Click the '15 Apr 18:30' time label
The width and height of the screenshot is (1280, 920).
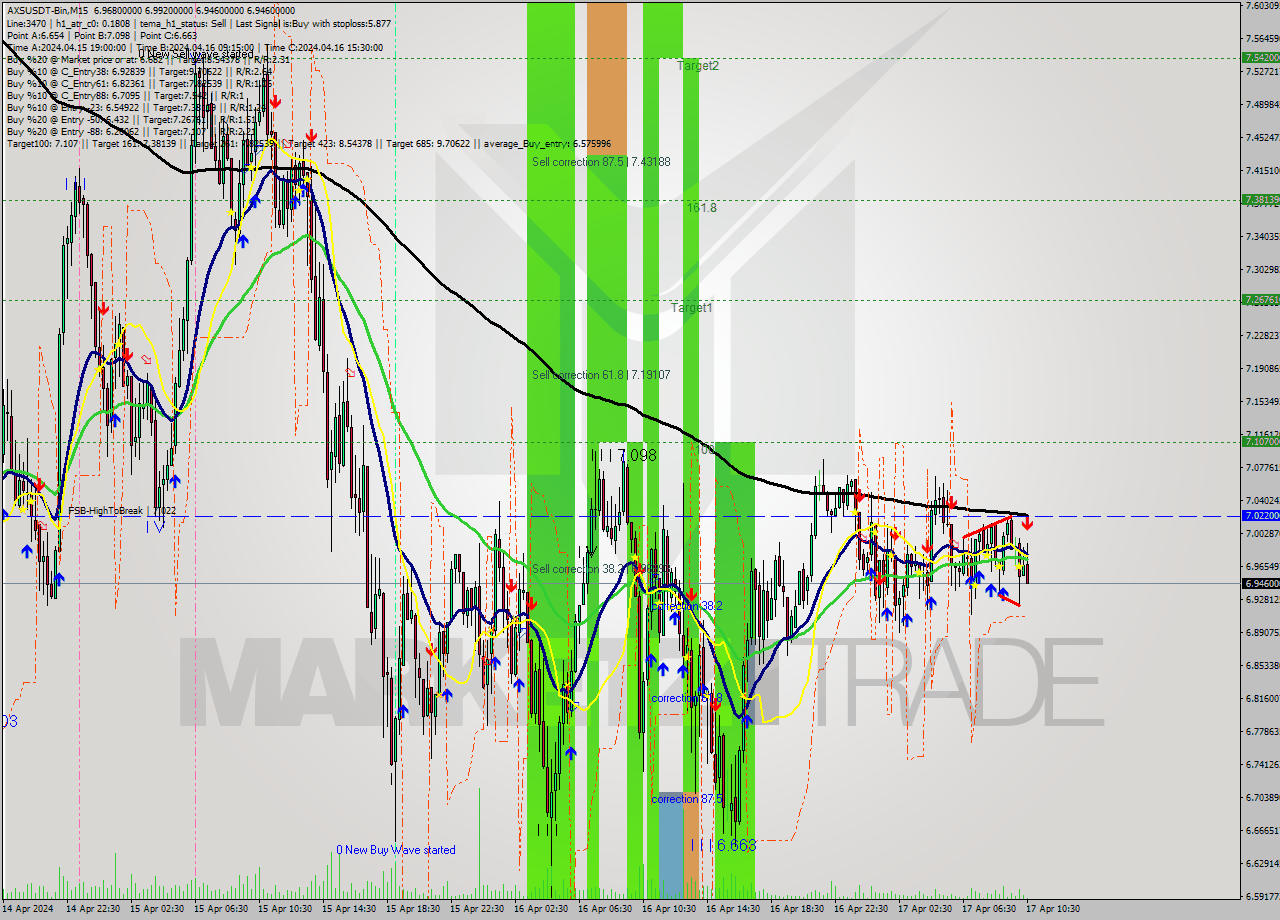413,909
